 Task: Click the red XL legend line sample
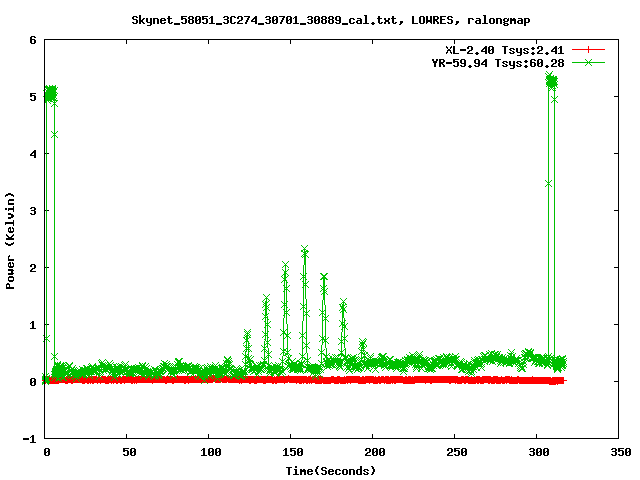click(588, 50)
